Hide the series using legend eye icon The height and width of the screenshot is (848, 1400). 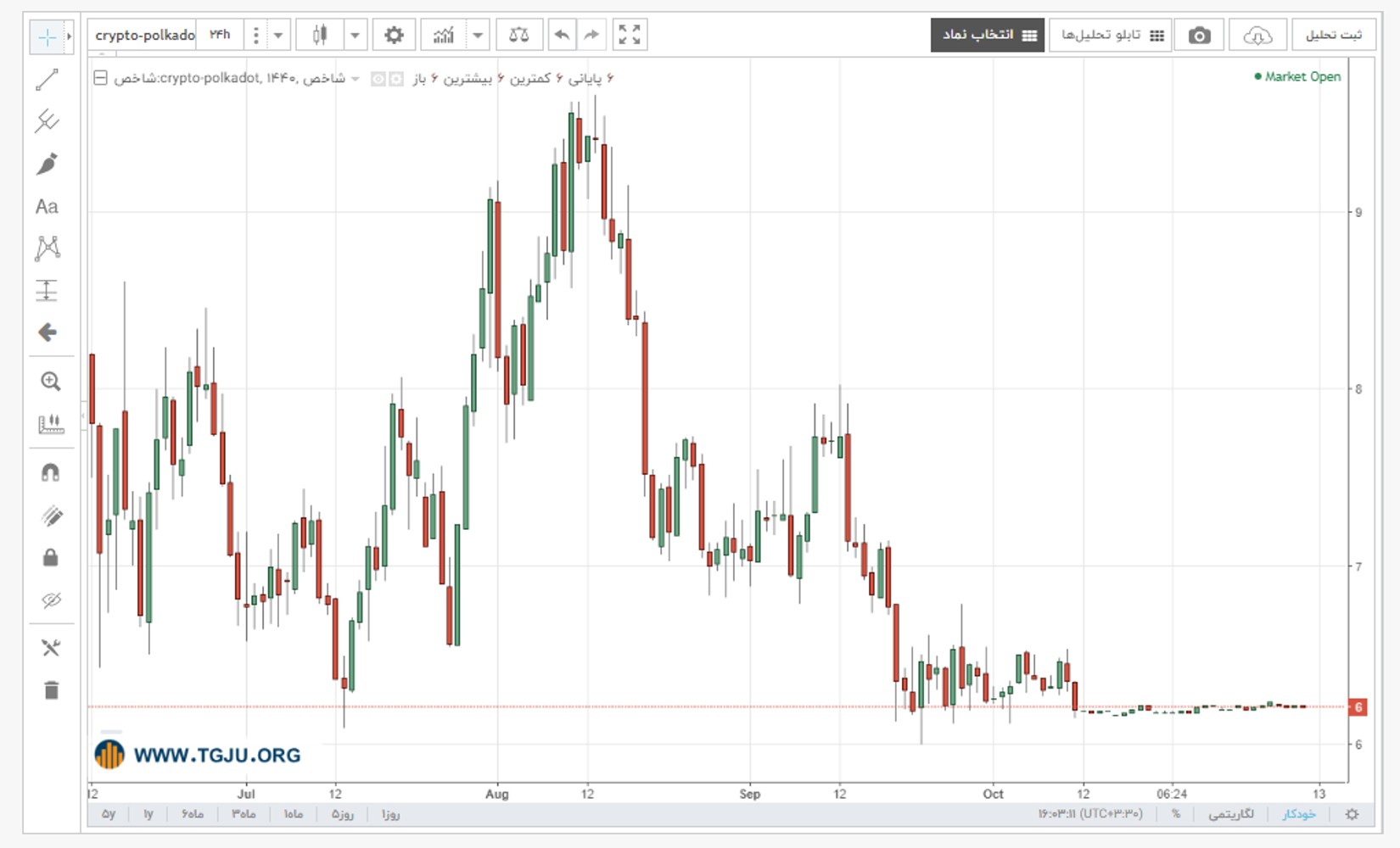(x=378, y=79)
